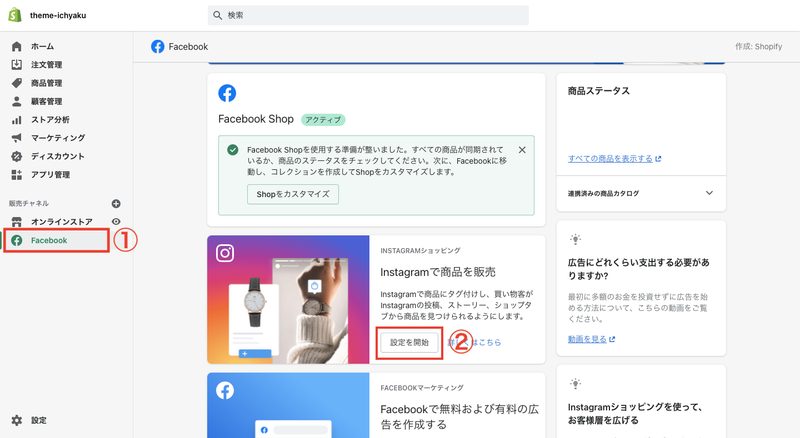800x438 pixels.
Task: Click the Instagram logo on promo image
Action: pos(225,253)
